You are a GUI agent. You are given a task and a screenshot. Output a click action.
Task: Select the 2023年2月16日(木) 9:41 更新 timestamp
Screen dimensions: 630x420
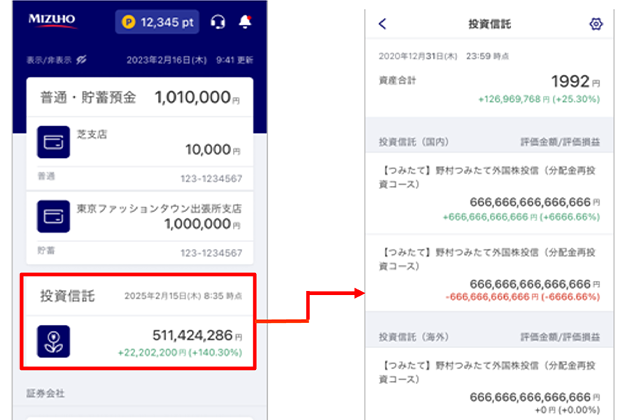point(190,60)
